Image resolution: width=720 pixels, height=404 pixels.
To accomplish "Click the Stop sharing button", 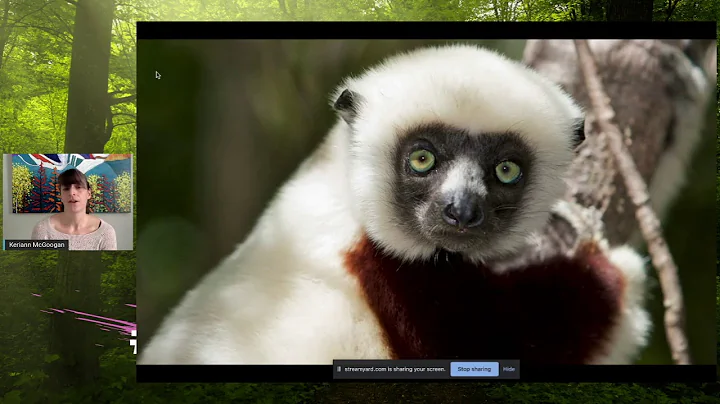I will click(474, 369).
